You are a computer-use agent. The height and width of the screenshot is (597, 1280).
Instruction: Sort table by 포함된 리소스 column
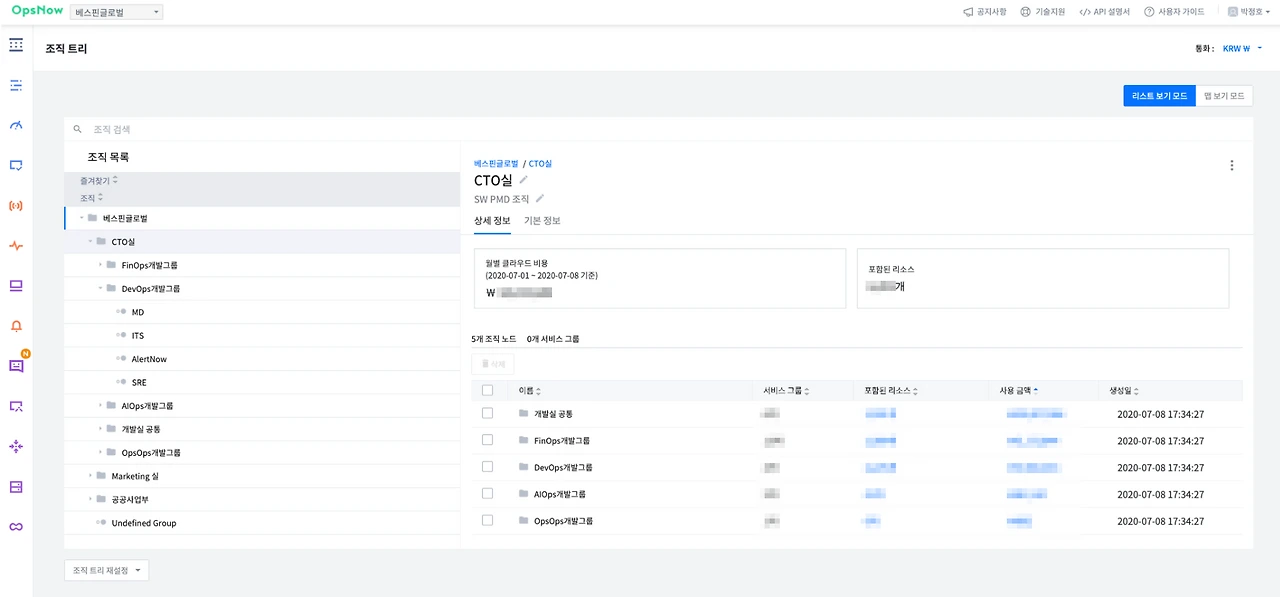point(891,391)
